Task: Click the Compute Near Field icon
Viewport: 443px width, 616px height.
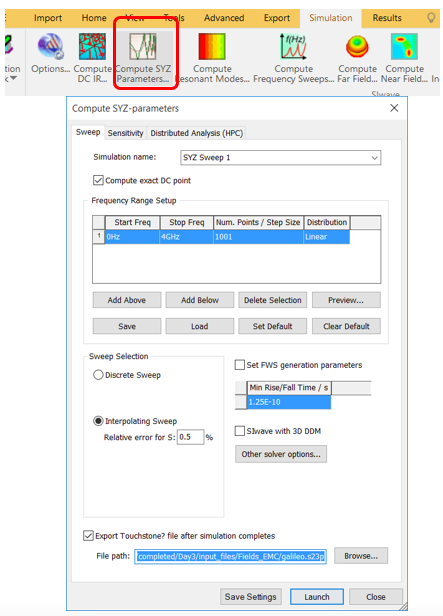Action: (x=404, y=46)
